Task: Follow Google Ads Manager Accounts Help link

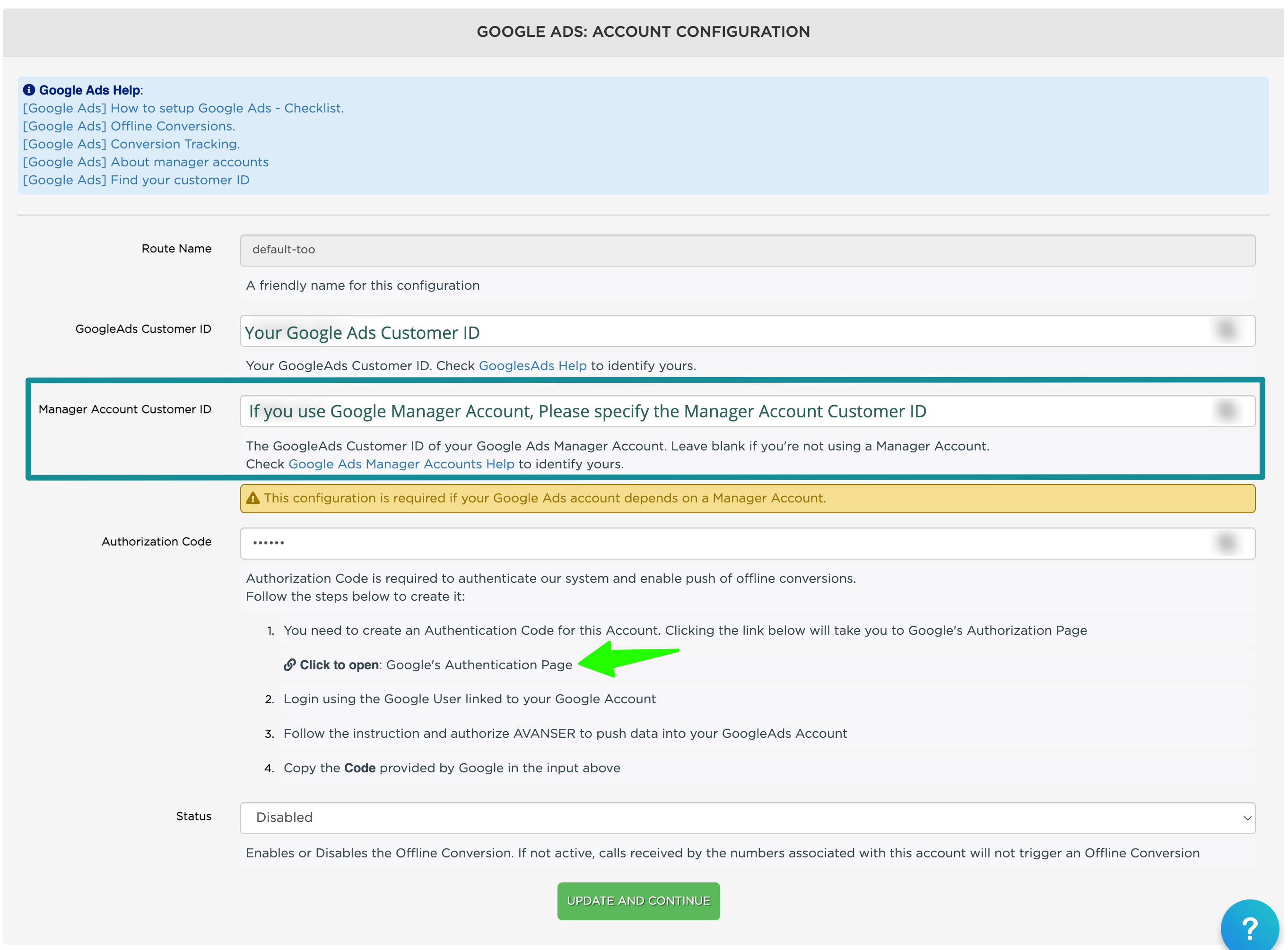Action: pos(401,464)
